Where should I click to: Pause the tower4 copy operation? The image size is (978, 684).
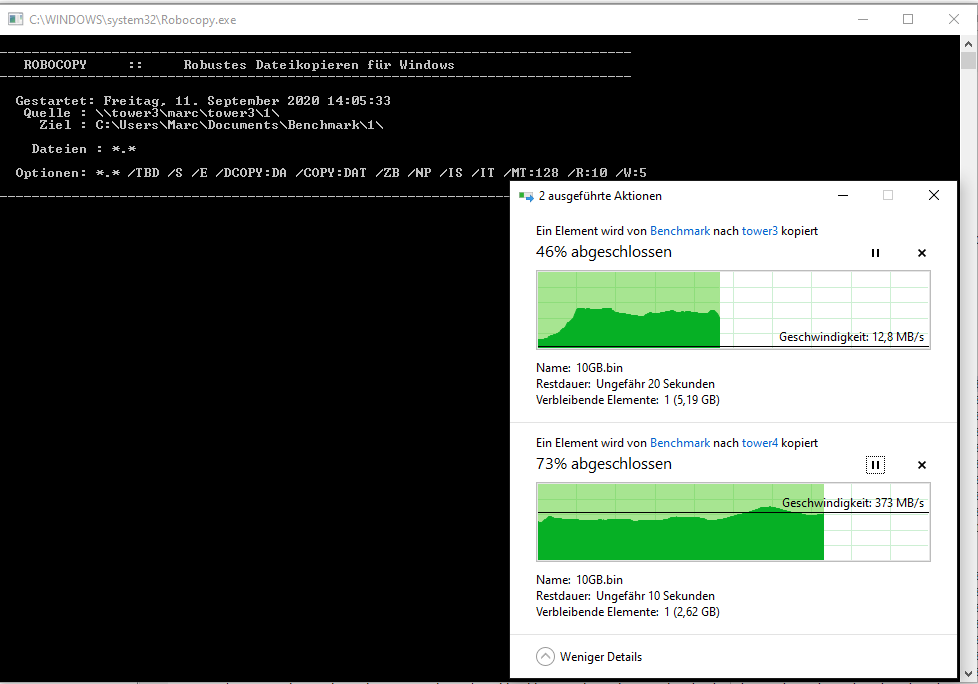(875, 465)
